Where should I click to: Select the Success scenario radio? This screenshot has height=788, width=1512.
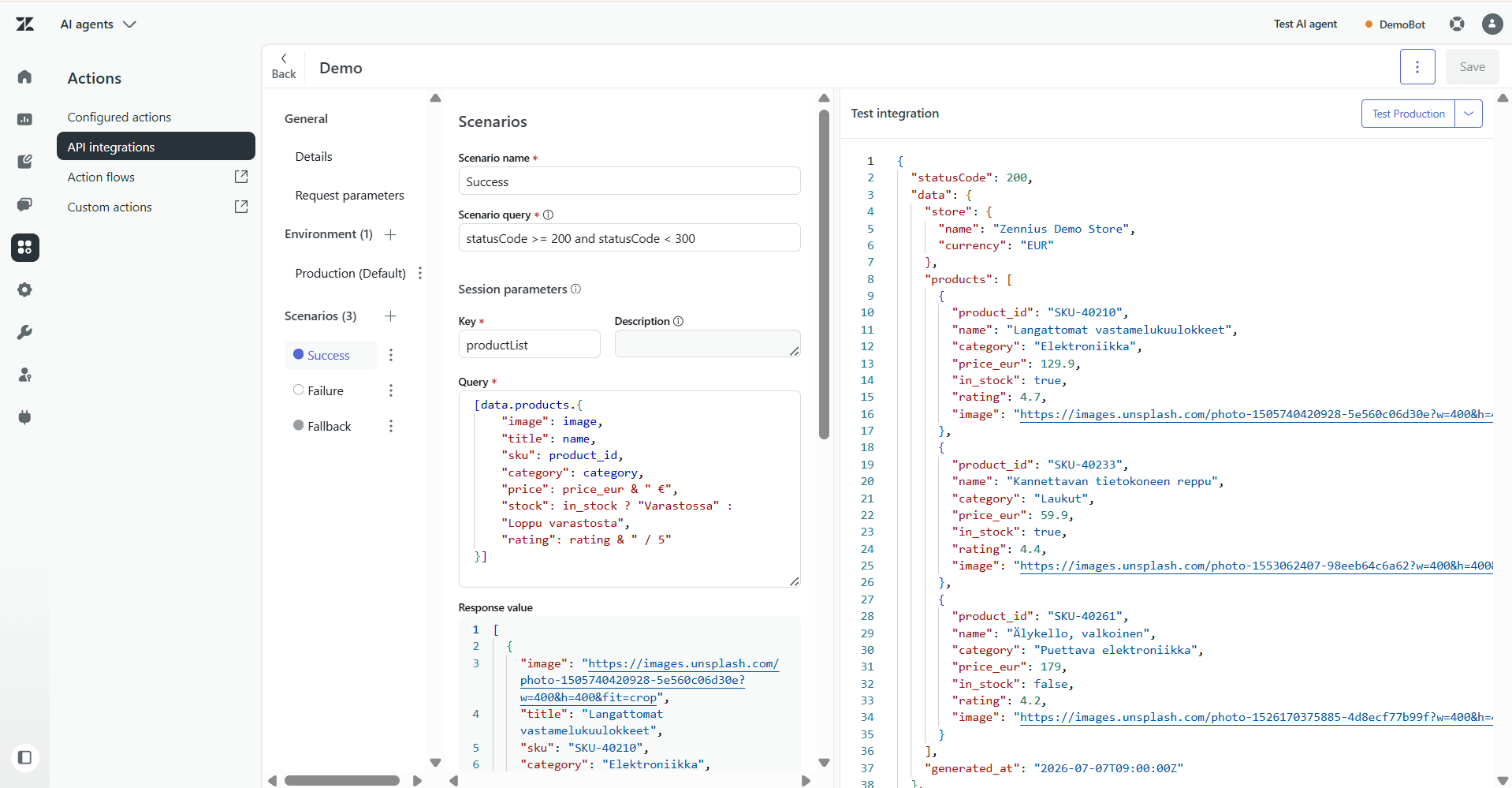298,354
